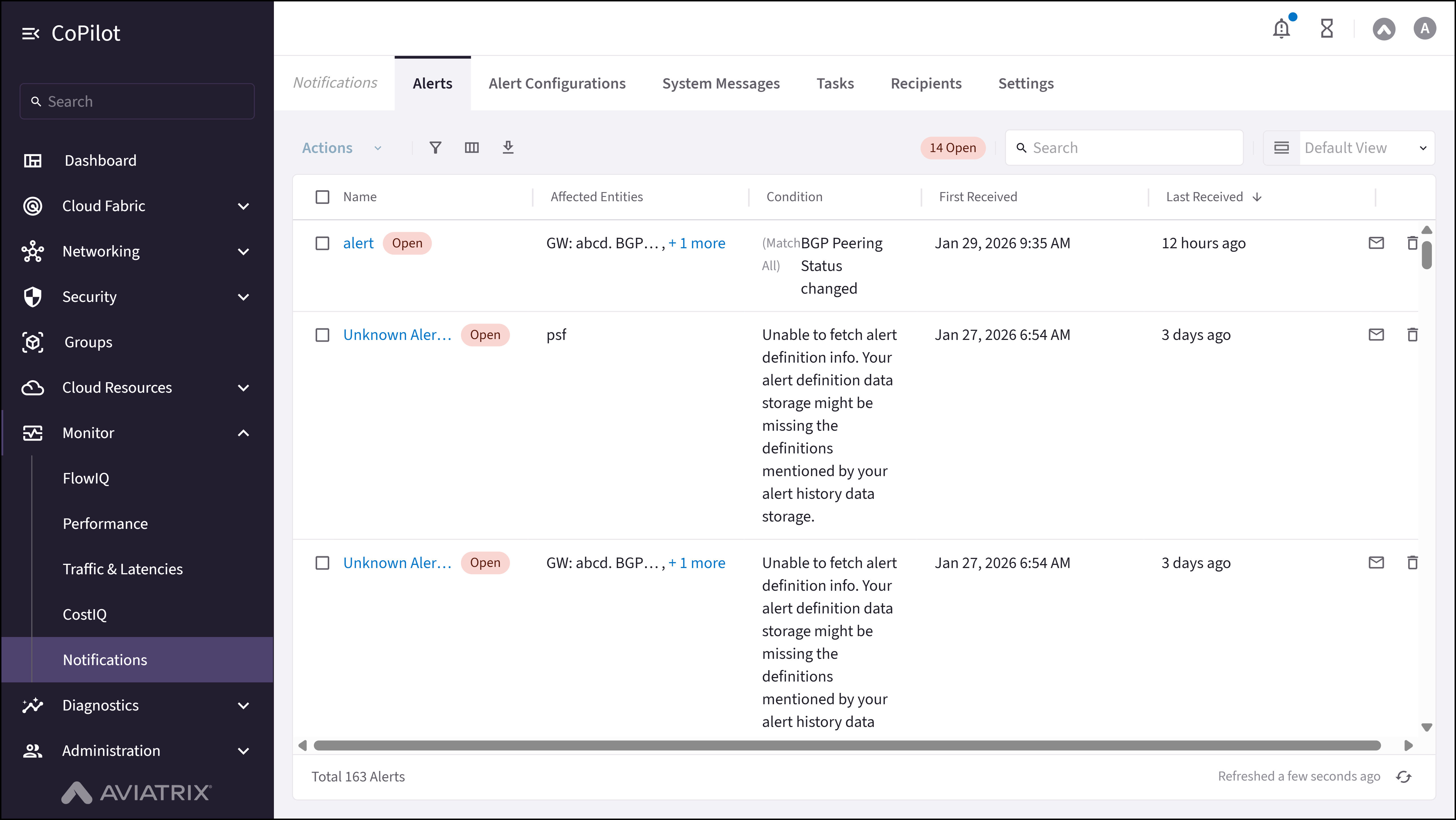Click the refresh alerts icon
Screen dimensions: 1456x820
1403,777
